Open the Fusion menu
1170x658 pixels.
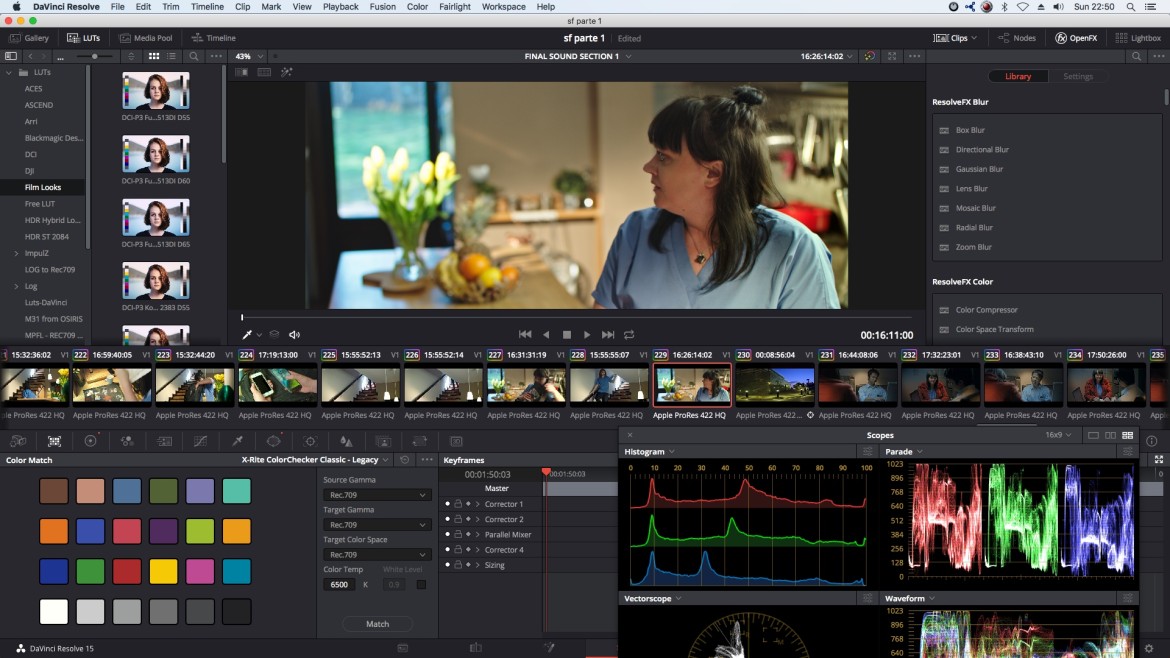pos(383,7)
